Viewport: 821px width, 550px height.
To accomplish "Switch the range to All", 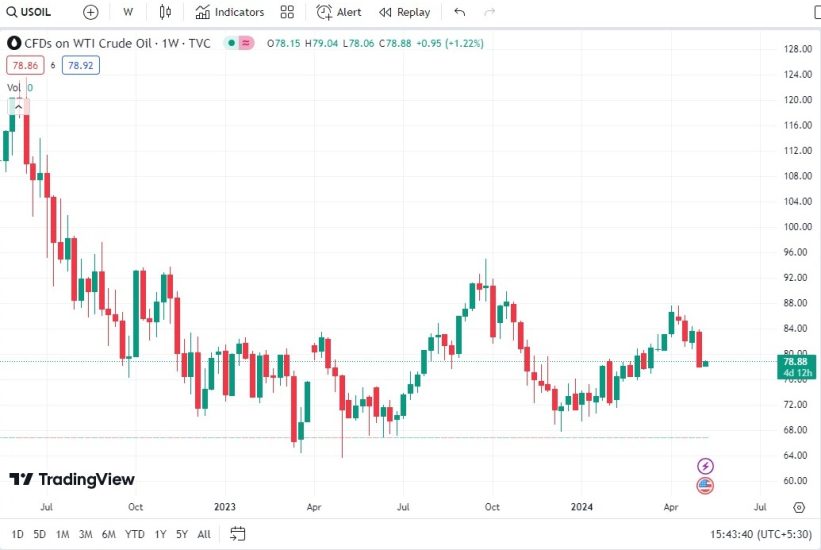I will click(204, 534).
